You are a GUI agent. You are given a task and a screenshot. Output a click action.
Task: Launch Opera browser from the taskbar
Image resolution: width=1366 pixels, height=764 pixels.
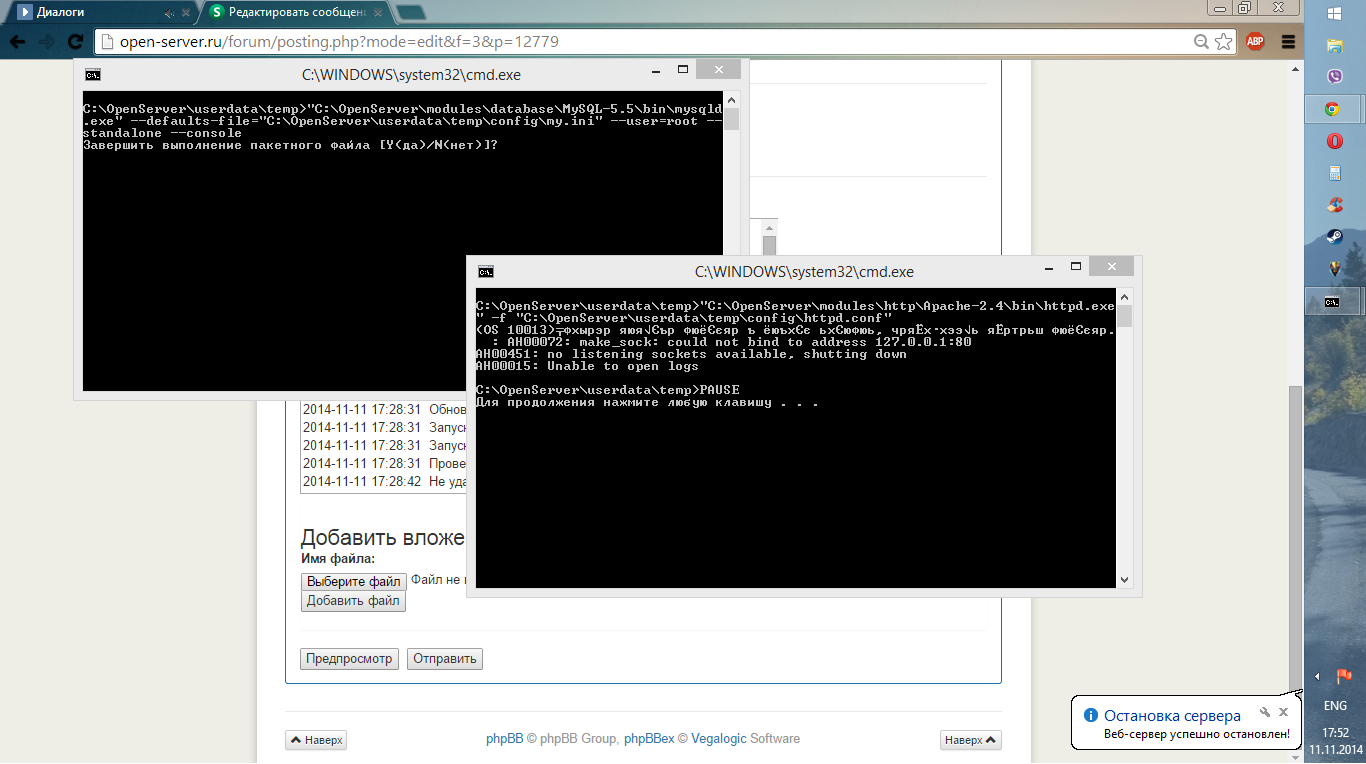1334,142
